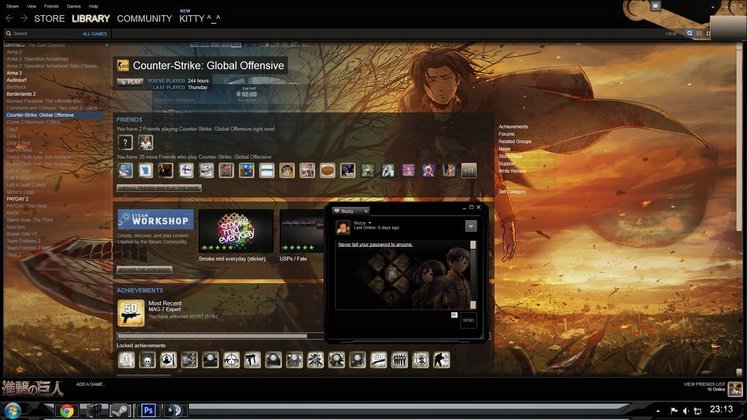
Task: Click second friend avatar currently playing
Action: (x=145, y=142)
